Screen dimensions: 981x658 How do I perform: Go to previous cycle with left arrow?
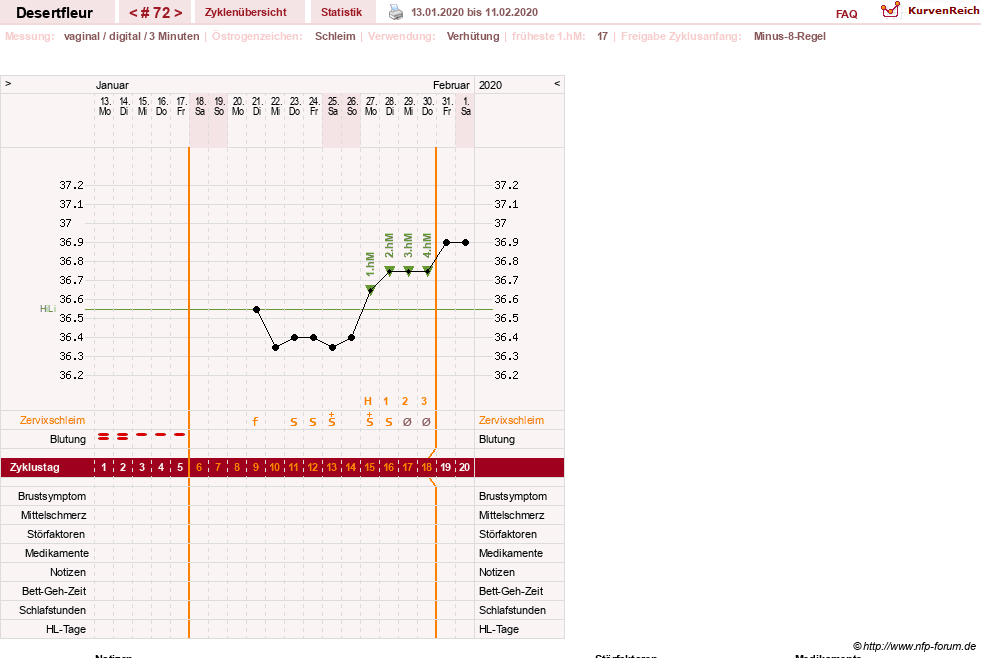coord(133,13)
